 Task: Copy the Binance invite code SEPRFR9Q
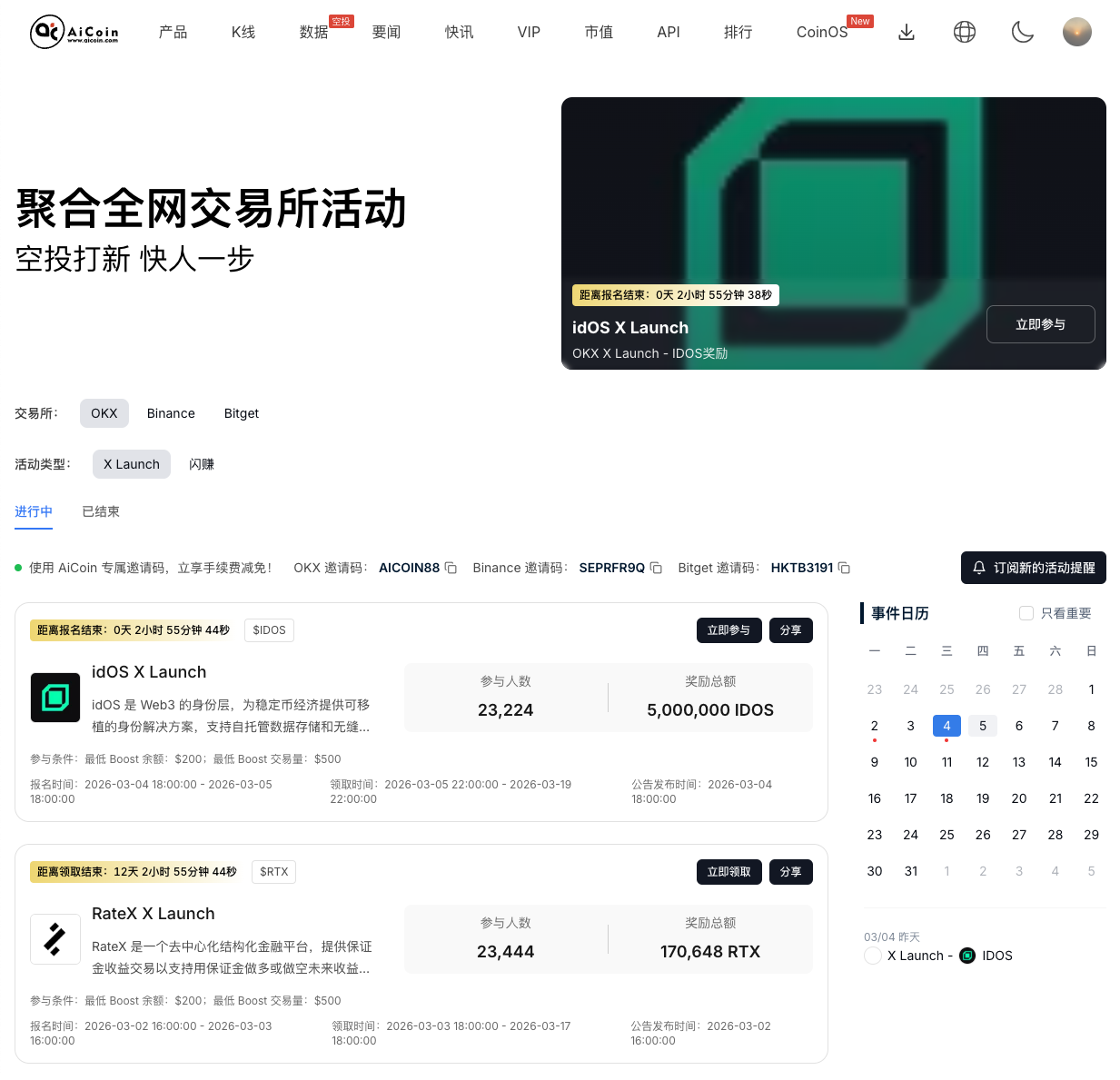click(x=657, y=568)
